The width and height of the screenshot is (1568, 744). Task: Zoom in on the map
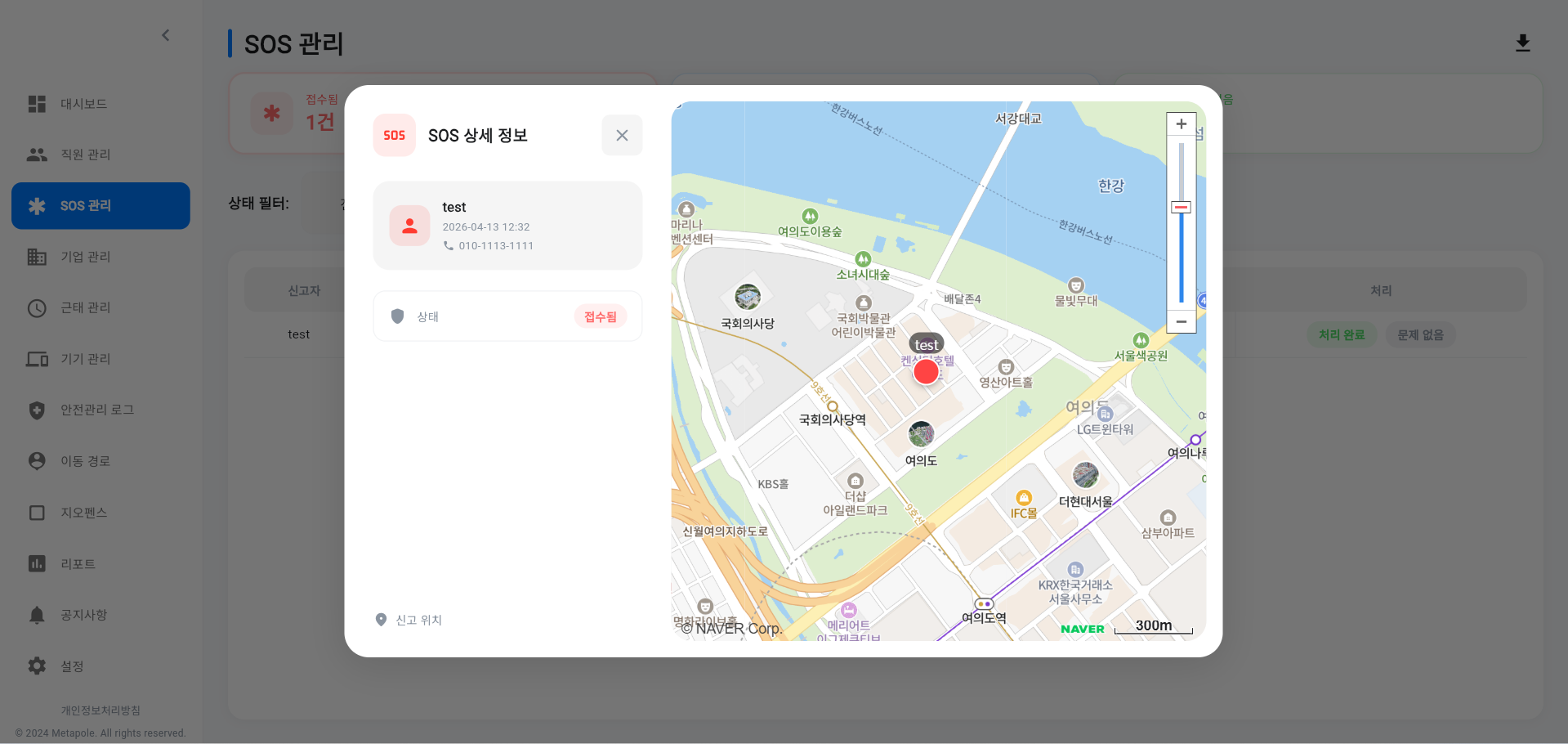pos(1181,124)
